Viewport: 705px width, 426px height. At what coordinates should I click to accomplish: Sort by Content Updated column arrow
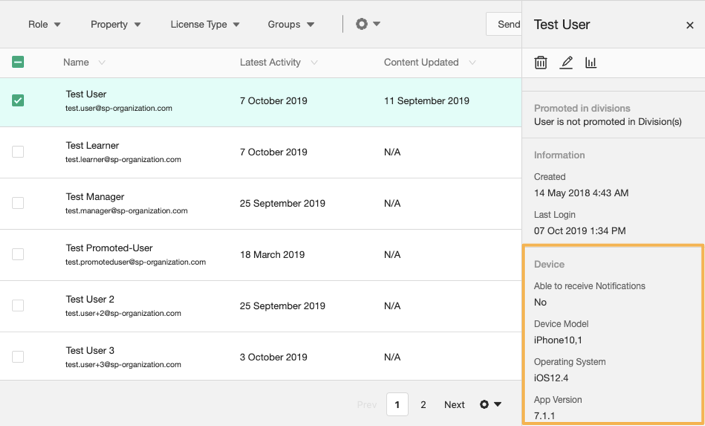[472, 63]
